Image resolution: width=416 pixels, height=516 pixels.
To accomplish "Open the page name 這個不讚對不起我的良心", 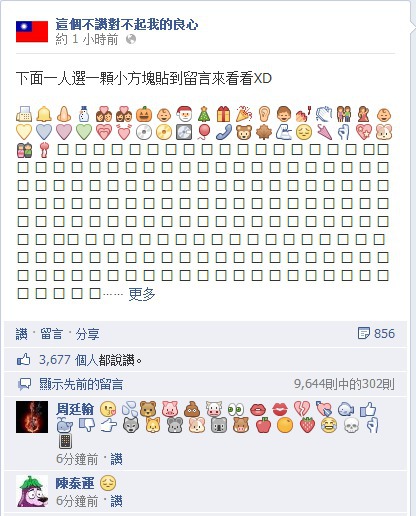I will [127, 25].
